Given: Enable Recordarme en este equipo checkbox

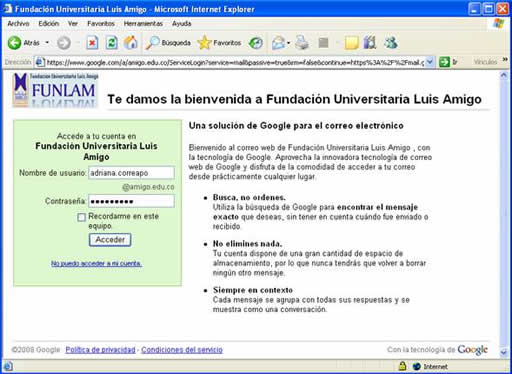Looking at the screenshot, I should (81, 217).
